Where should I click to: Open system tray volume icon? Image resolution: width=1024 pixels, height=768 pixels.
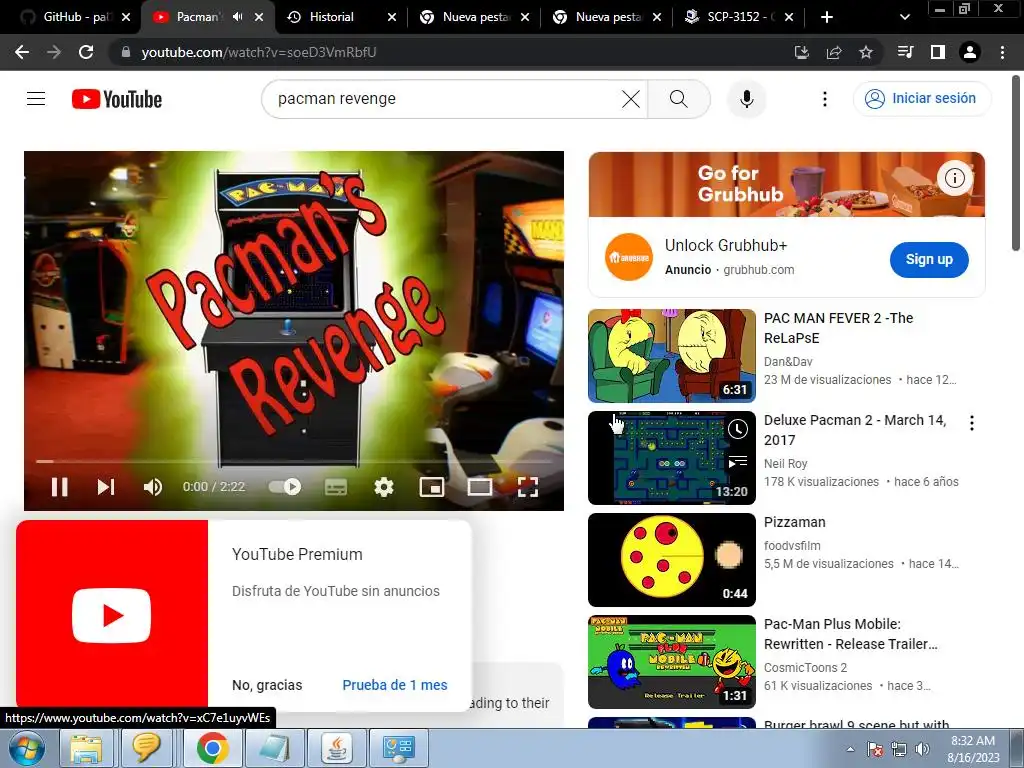pyautogui.click(x=923, y=749)
